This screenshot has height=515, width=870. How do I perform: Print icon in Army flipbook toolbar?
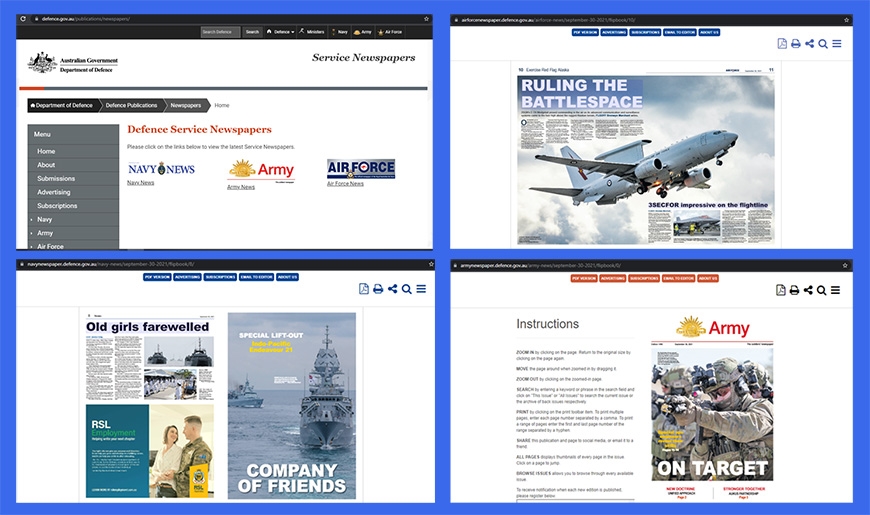[x=795, y=290]
